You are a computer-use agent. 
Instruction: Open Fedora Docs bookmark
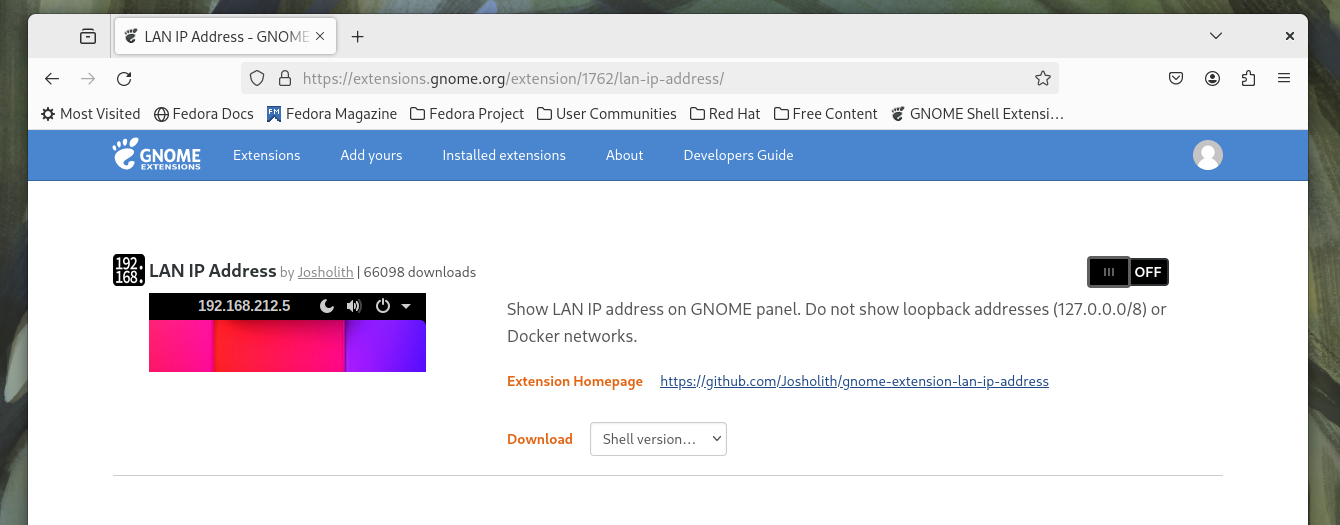pos(204,114)
